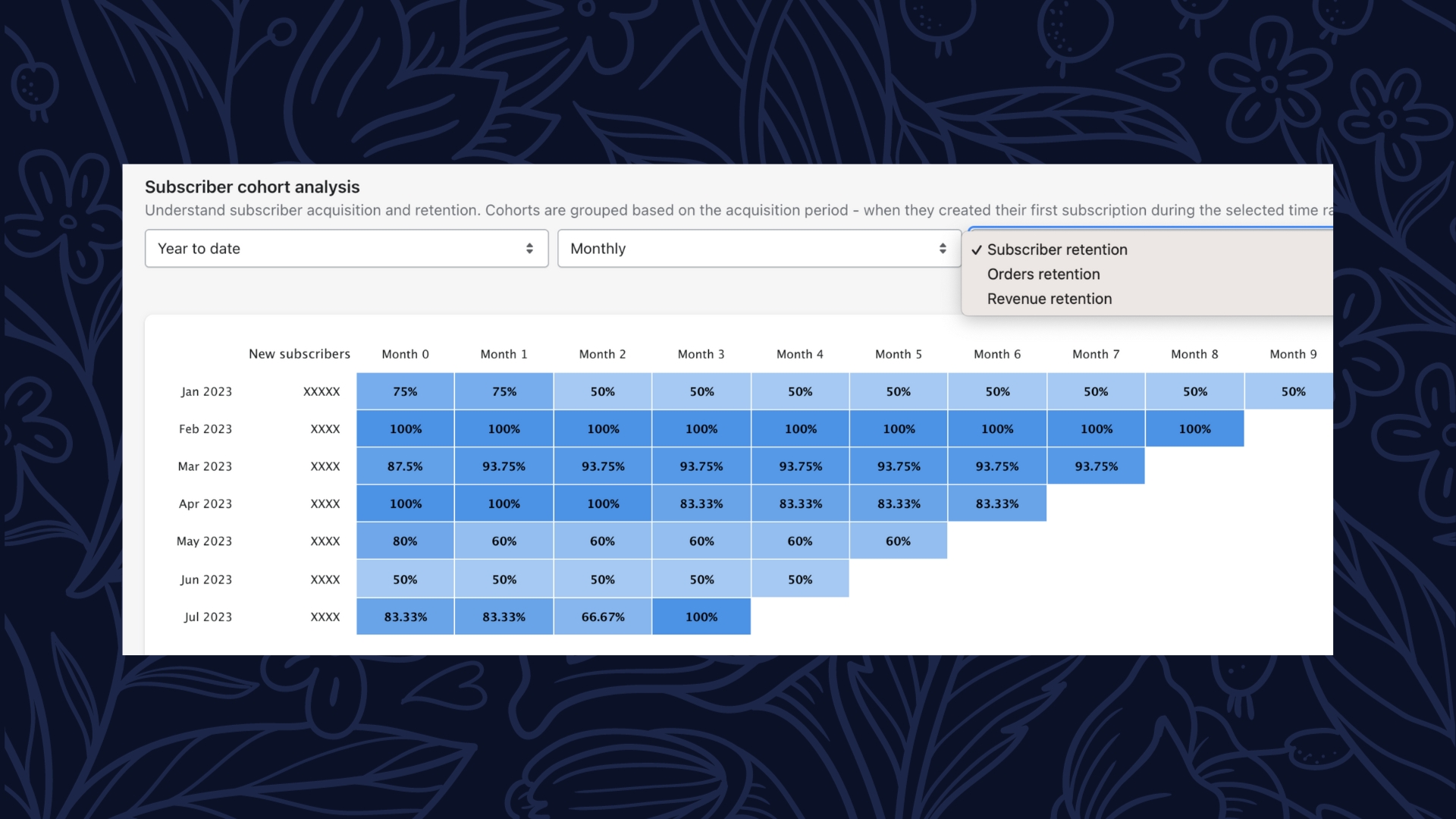
Task: Click the 'Month 0' column header
Action: [405, 353]
